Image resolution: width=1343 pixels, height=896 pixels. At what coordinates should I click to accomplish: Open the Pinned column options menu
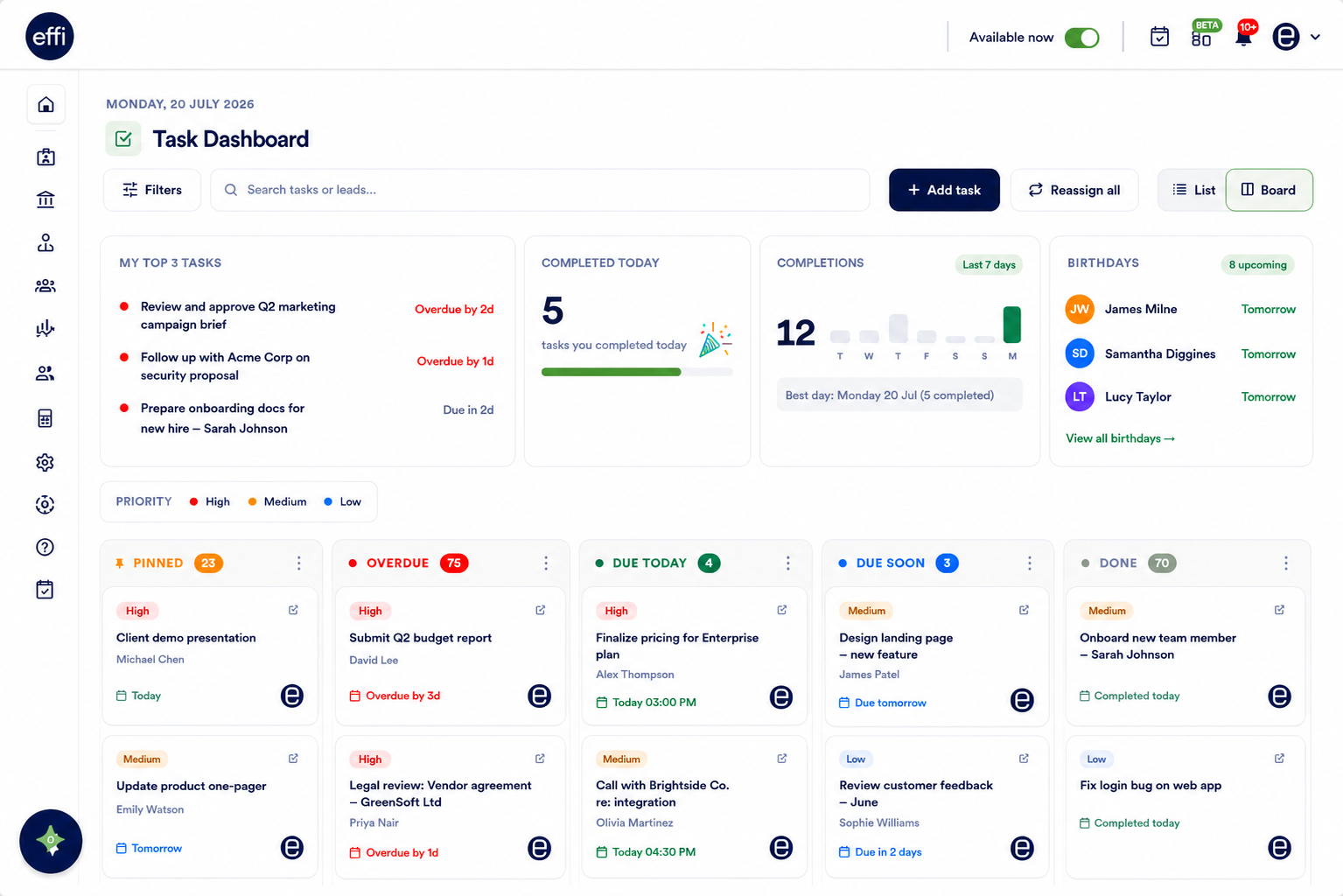coord(298,563)
